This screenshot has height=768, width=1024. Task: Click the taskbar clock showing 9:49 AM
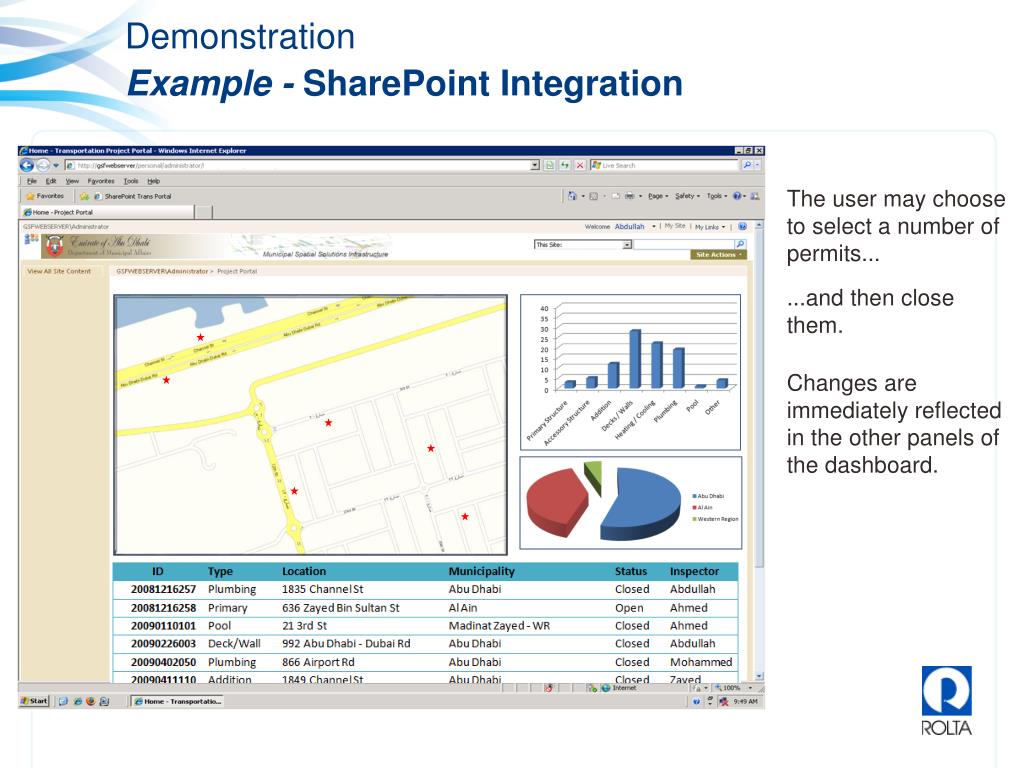[x=746, y=701]
